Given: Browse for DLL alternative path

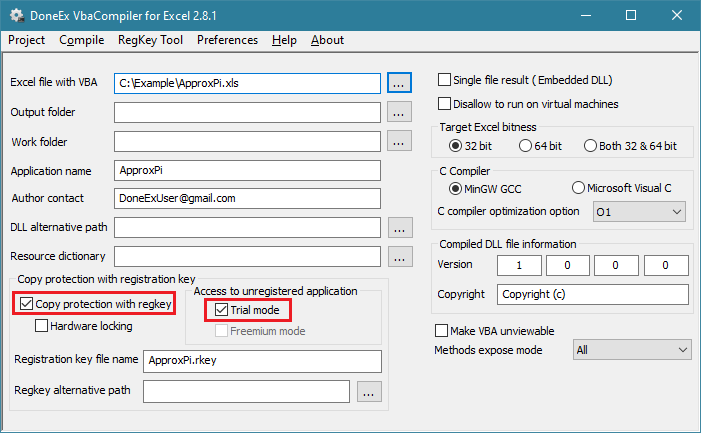Looking at the screenshot, I should tap(400, 228).
